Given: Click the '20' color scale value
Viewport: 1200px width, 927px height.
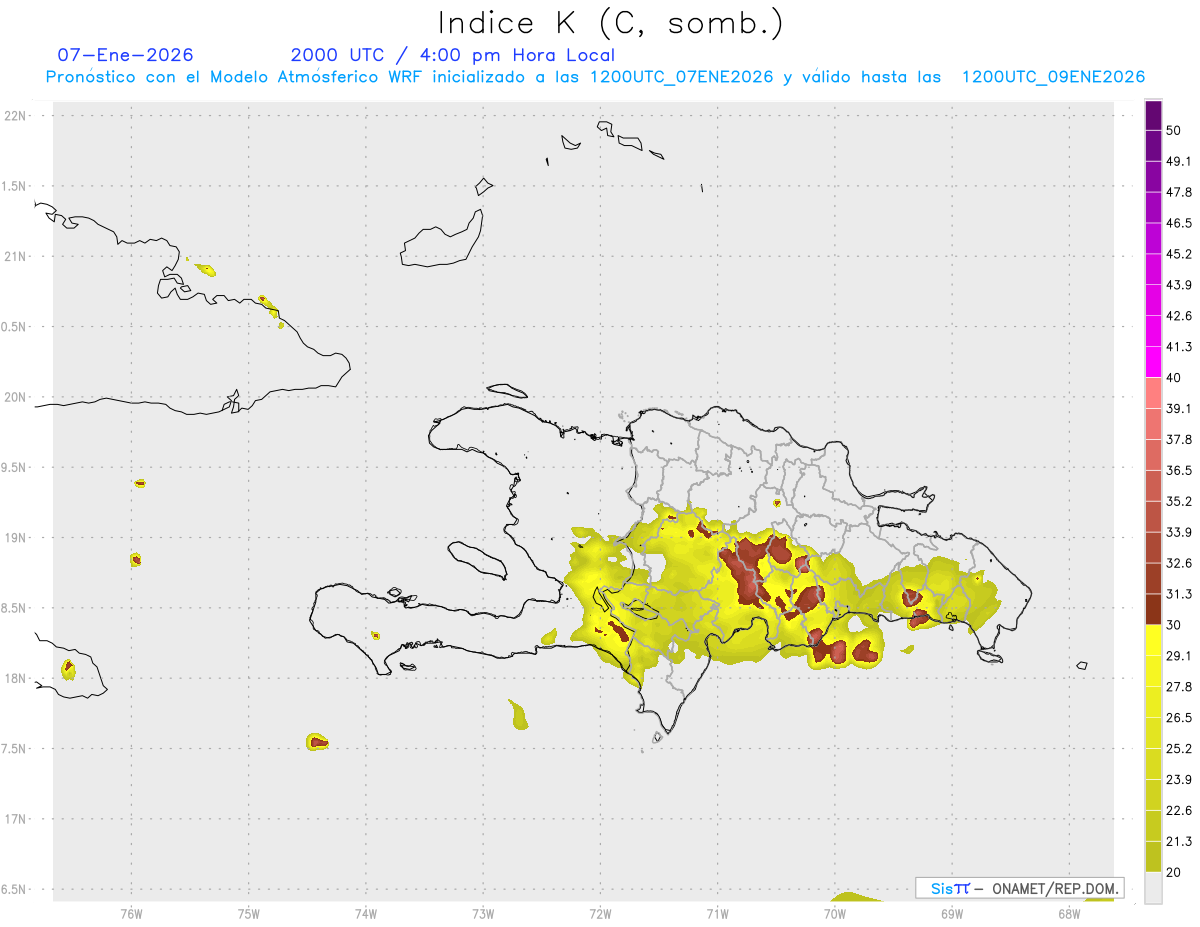Looking at the screenshot, I should point(1174,872).
